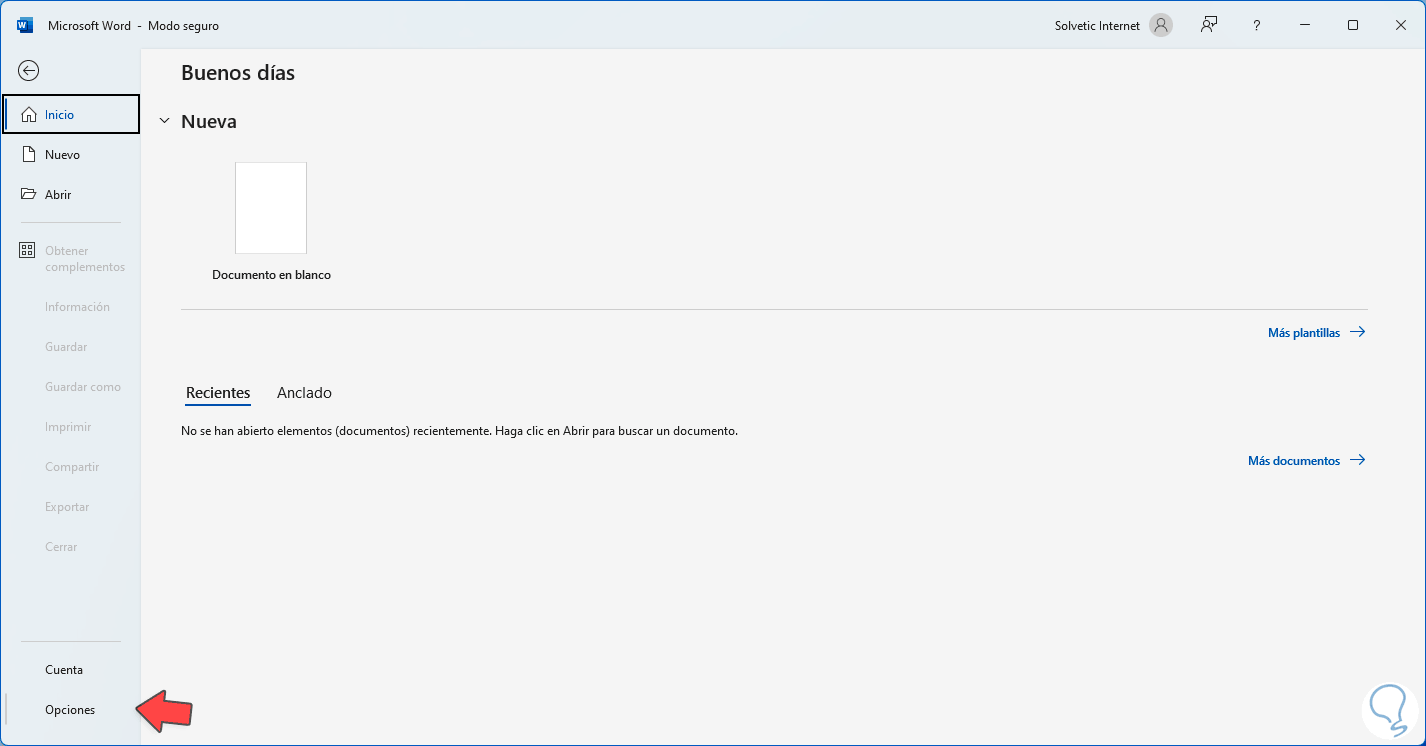1426x746 pixels.
Task: Choose Exportar in the sidebar menu
Action: point(66,506)
